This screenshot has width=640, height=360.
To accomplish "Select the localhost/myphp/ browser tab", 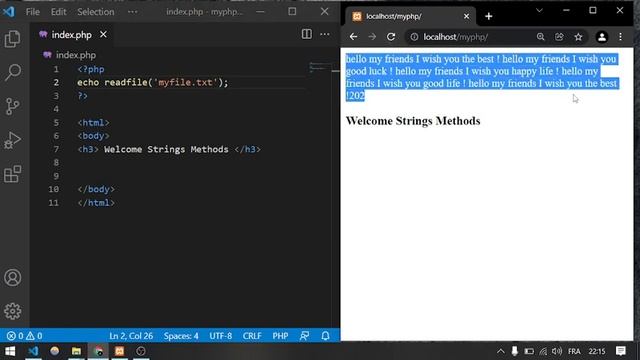I will pos(410,16).
